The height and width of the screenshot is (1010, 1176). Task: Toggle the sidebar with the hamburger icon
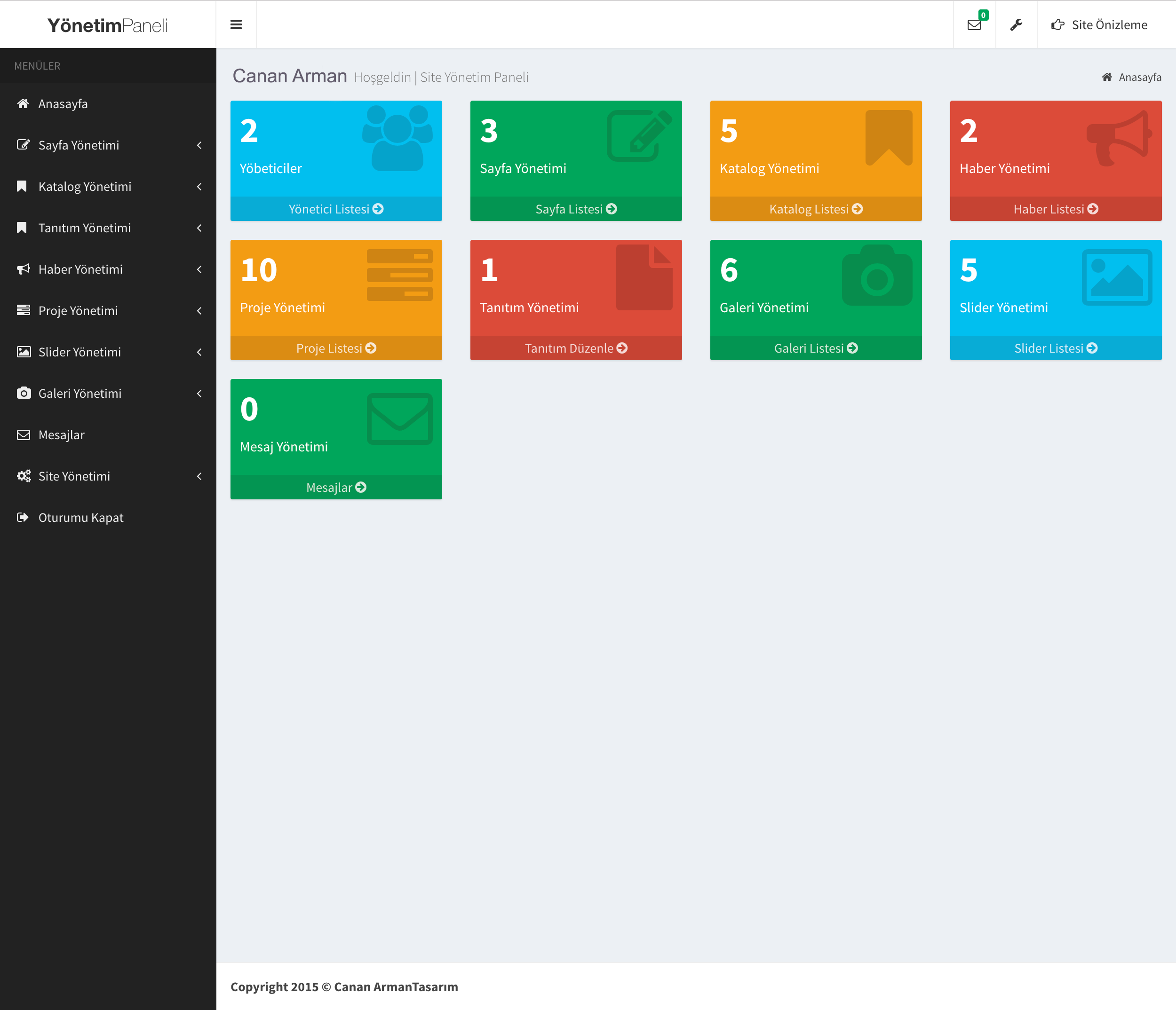236,24
